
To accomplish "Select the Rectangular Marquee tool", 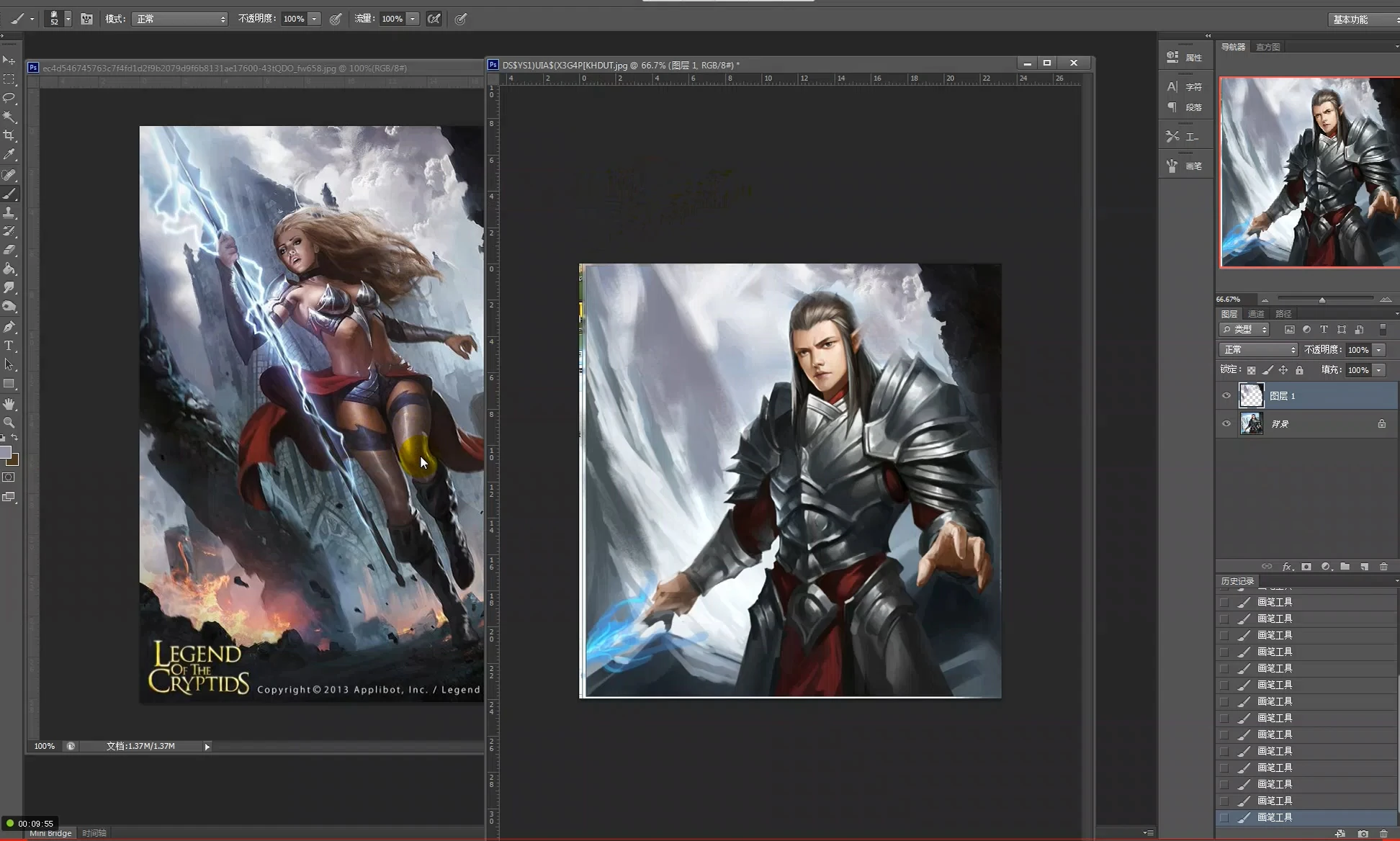I will click(9, 79).
